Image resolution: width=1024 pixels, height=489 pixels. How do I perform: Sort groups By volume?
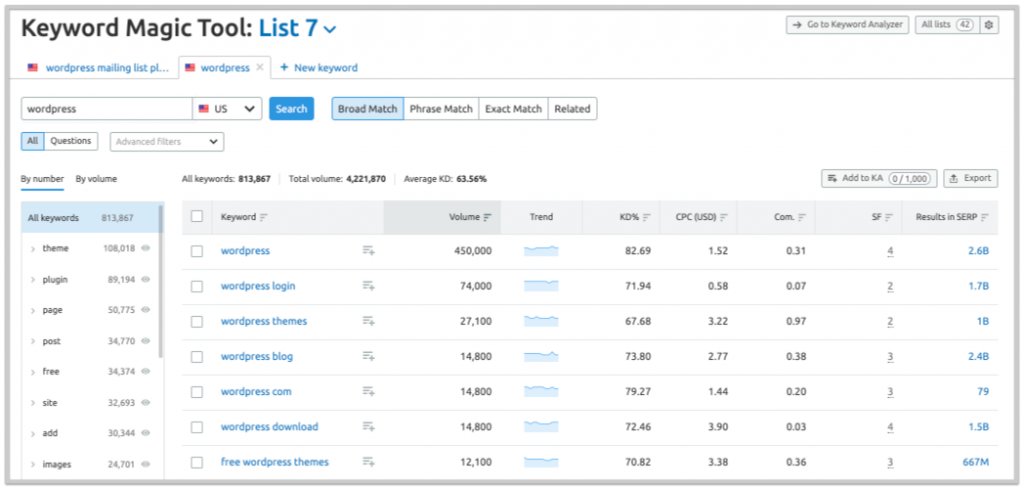[x=96, y=179]
